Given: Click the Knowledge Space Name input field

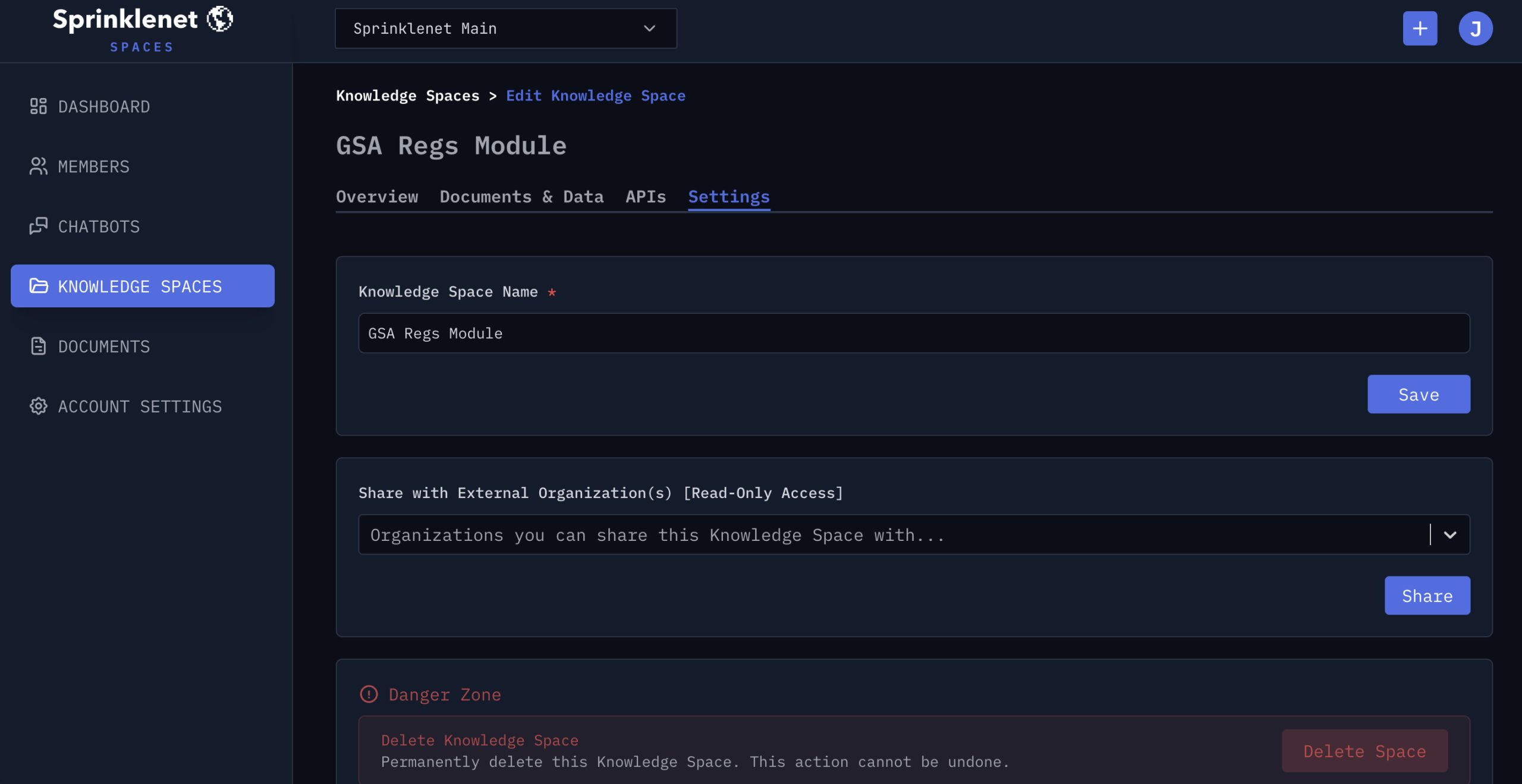Looking at the screenshot, I should [x=914, y=333].
